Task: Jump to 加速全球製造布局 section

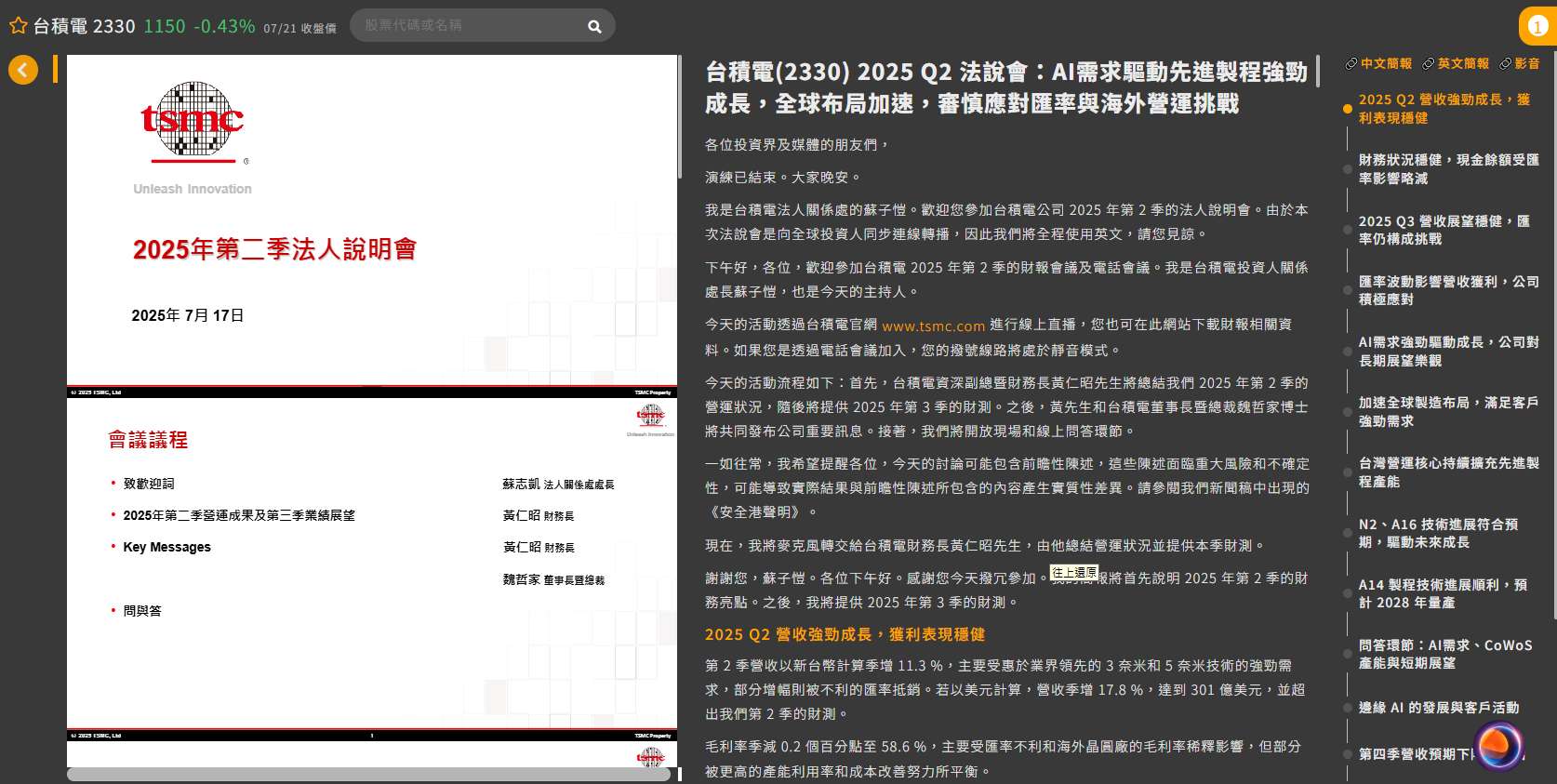Action: pyautogui.click(x=1448, y=412)
